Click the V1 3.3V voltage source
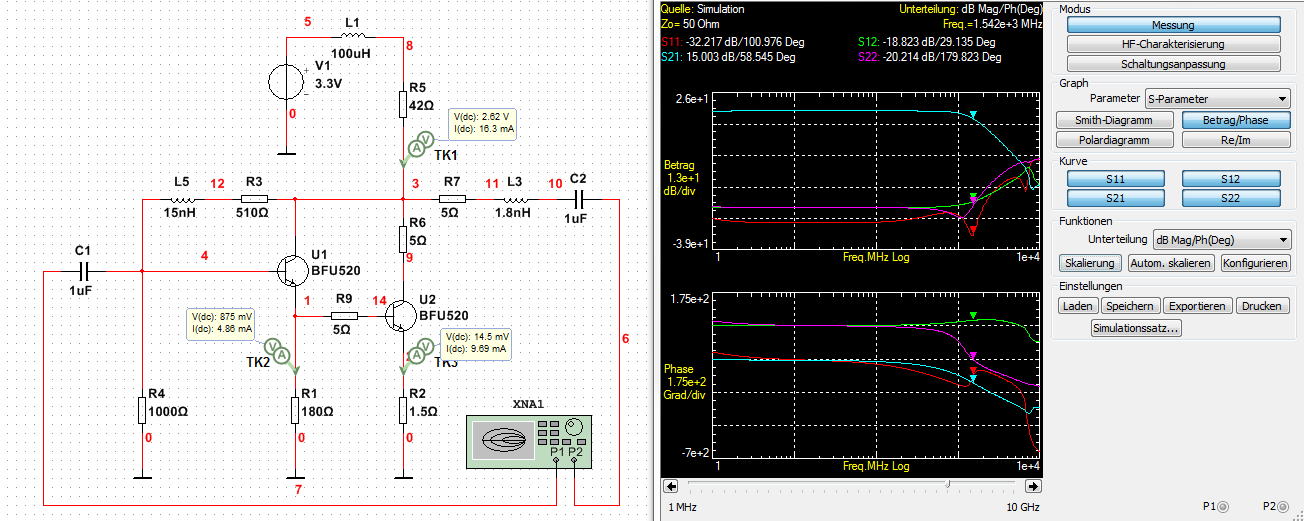 point(287,83)
